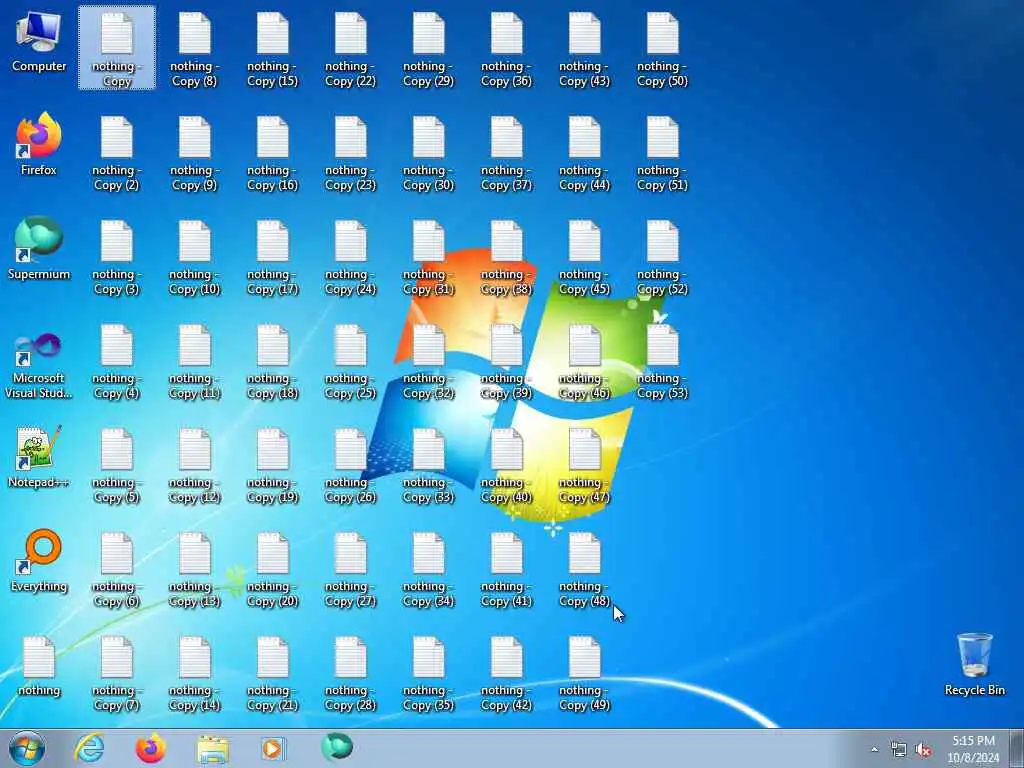This screenshot has height=768, width=1024.
Task: Select file 'nothing - Copy (53)'
Action: [x=662, y=362]
